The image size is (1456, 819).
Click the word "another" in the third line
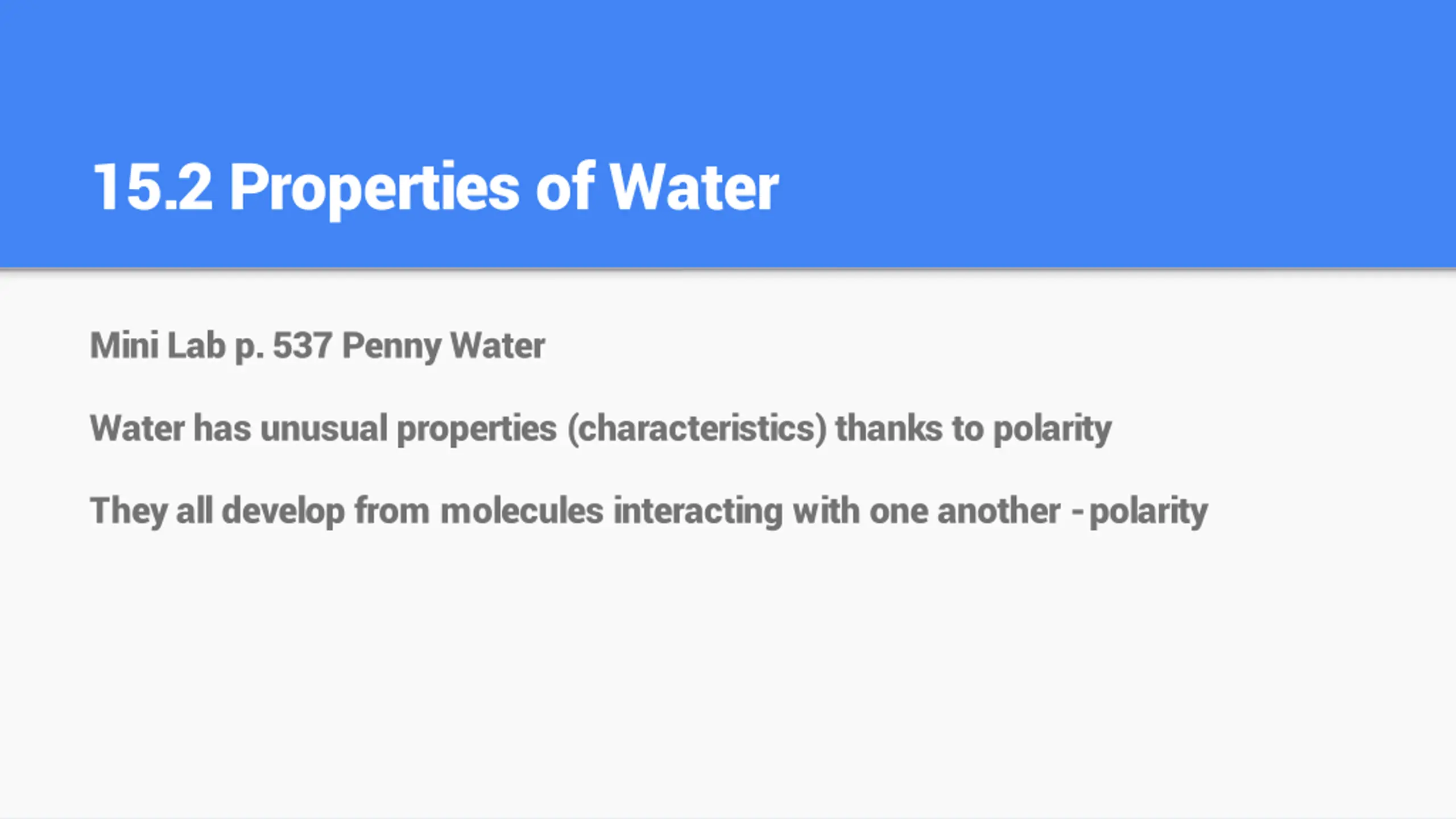click(x=999, y=511)
